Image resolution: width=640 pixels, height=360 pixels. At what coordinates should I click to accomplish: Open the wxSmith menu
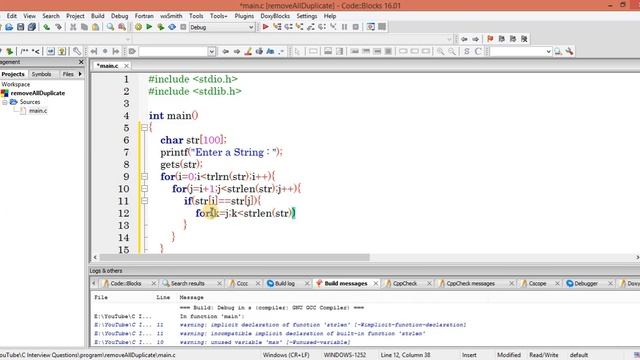(171, 16)
